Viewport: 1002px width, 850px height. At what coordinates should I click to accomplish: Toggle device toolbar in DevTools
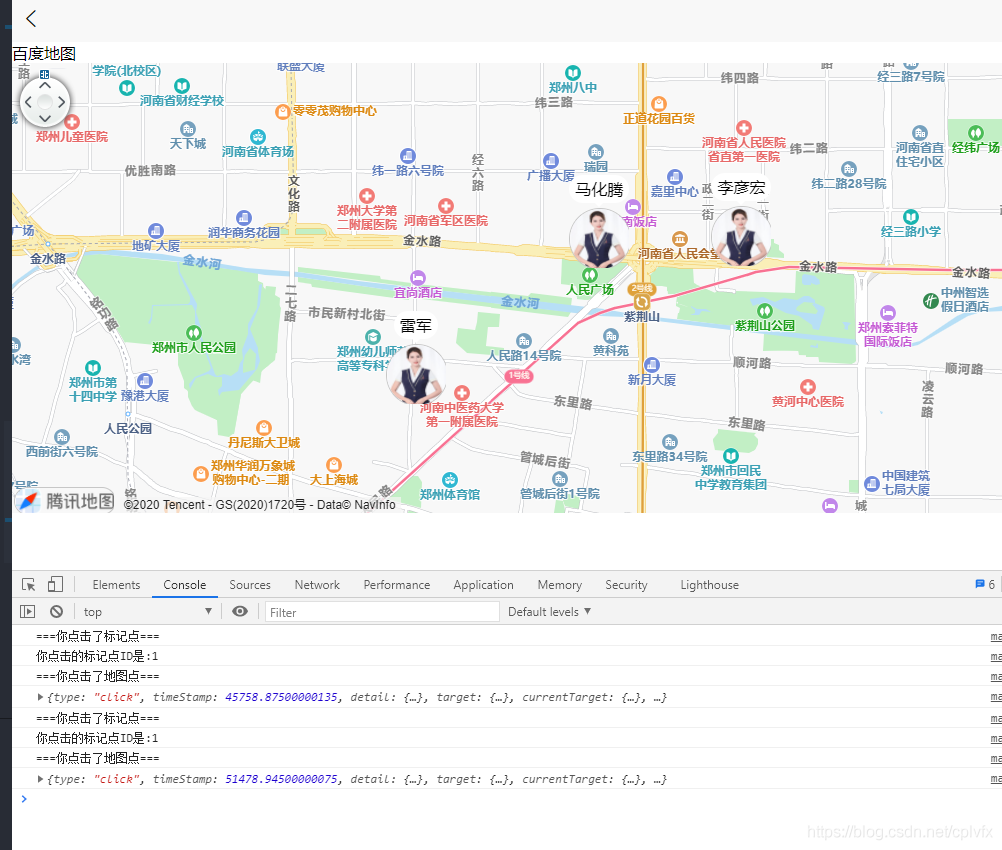[x=56, y=584]
